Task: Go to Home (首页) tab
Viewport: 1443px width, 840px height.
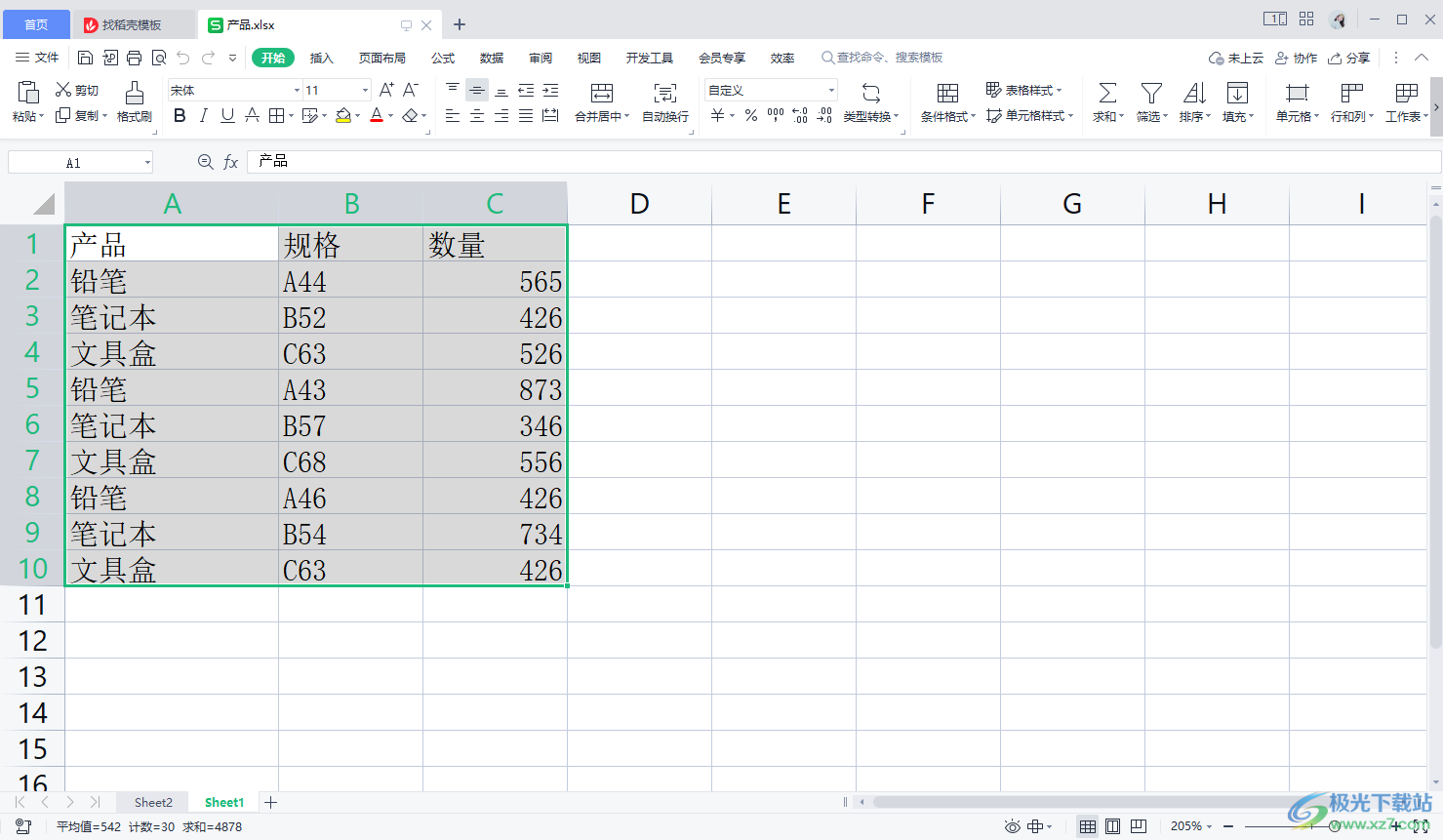Action: click(35, 24)
